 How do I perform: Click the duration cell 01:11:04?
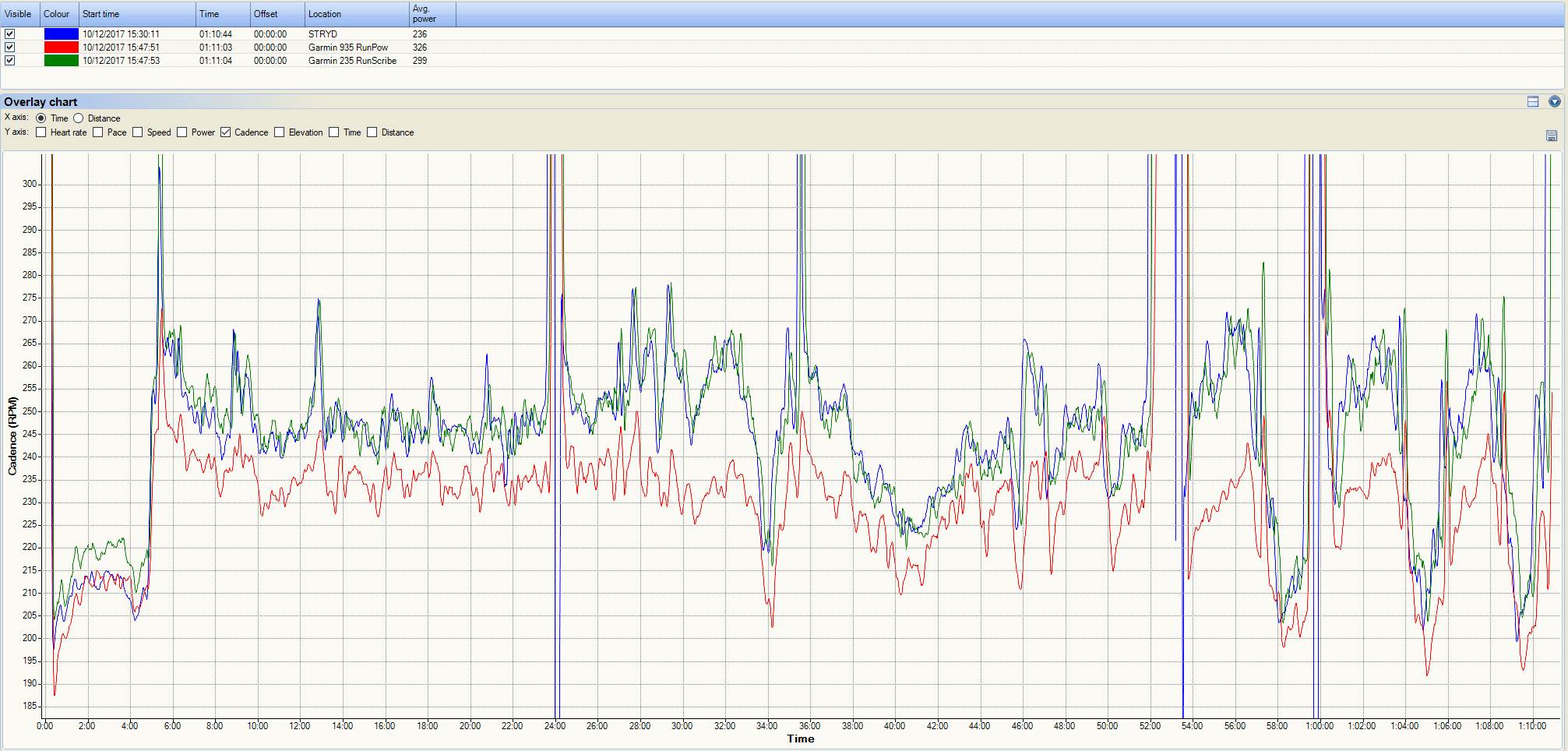coord(216,61)
